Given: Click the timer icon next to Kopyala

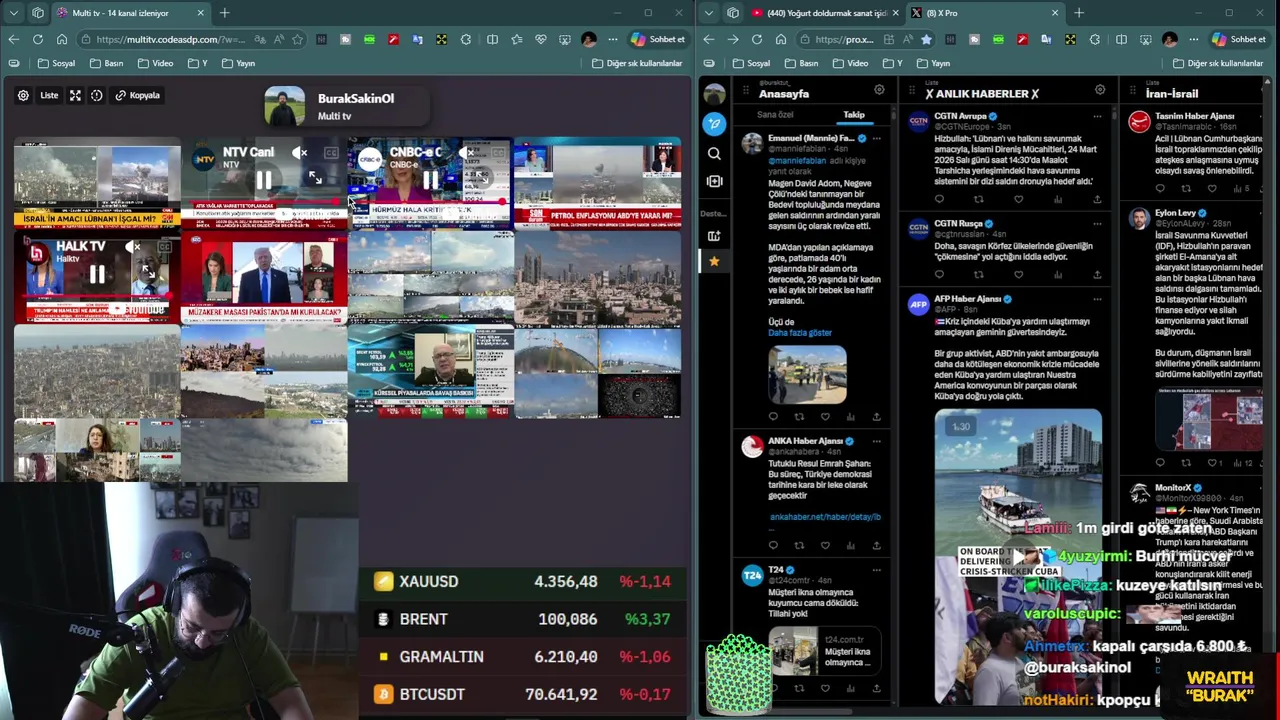Looking at the screenshot, I should click(x=97, y=95).
